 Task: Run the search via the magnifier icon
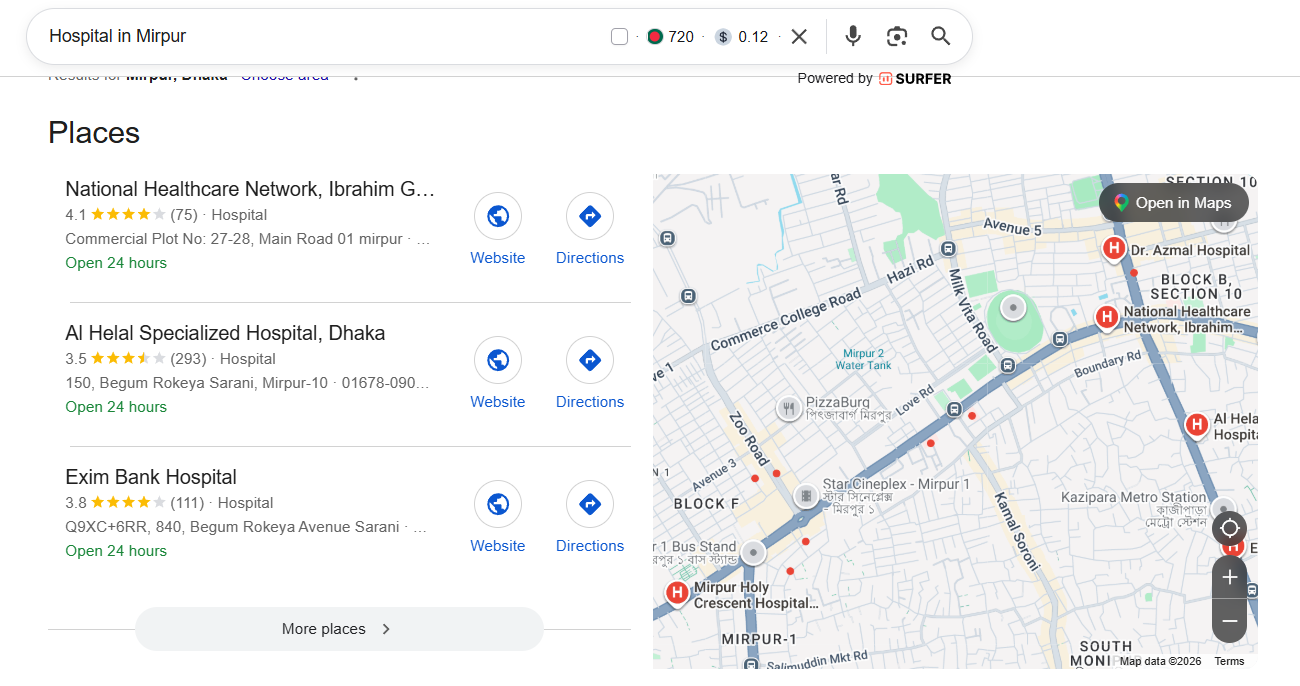(x=940, y=36)
